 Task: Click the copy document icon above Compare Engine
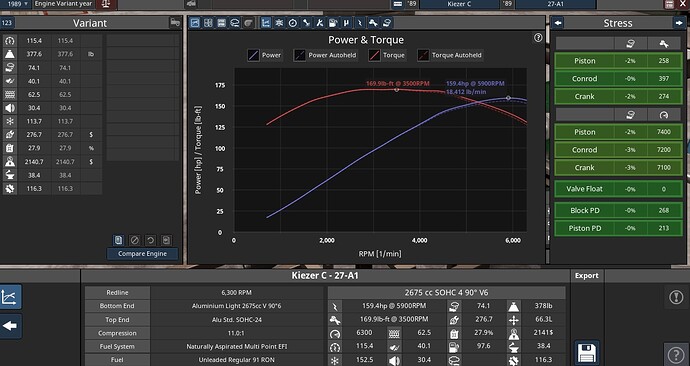click(118, 240)
